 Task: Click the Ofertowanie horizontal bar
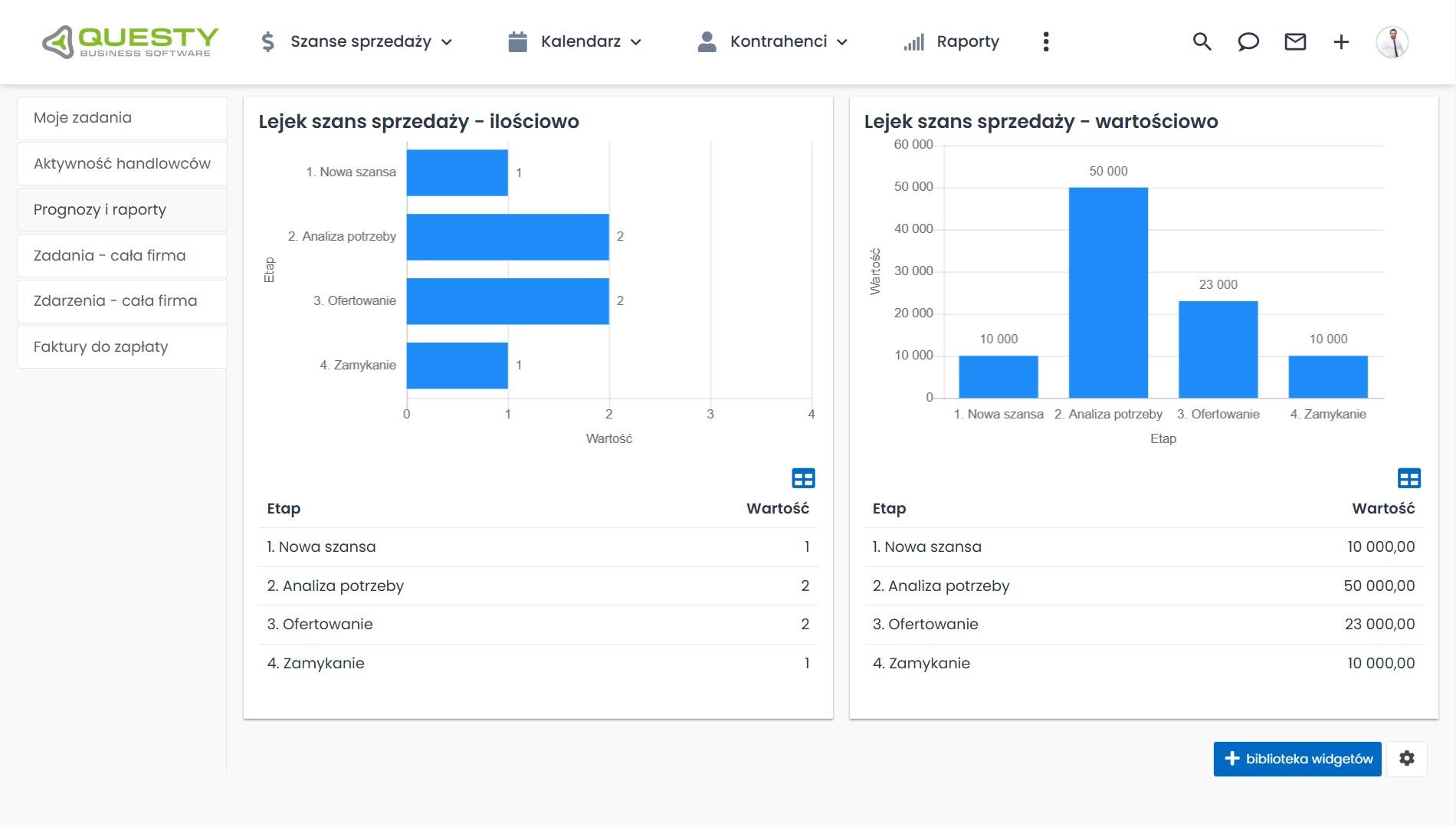click(x=508, y=301)
